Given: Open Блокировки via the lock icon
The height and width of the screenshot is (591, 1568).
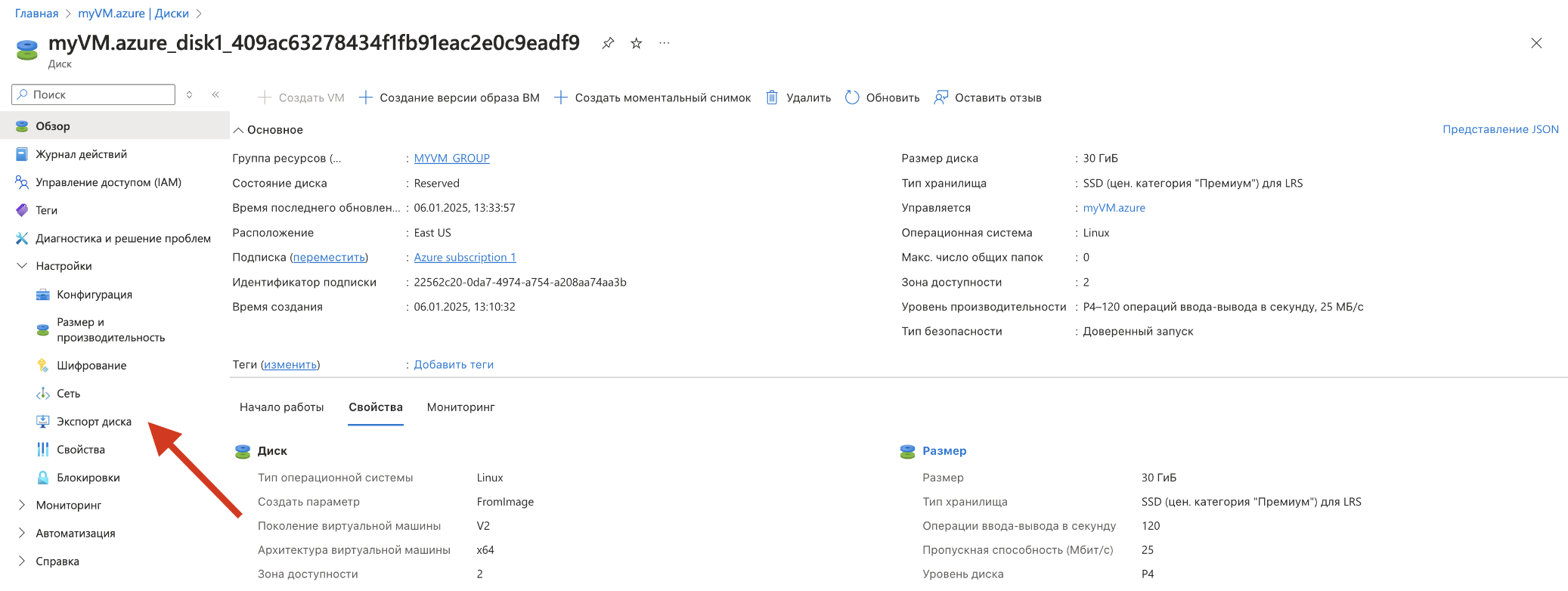Looking at the screenshot, I should pos(43,478).
